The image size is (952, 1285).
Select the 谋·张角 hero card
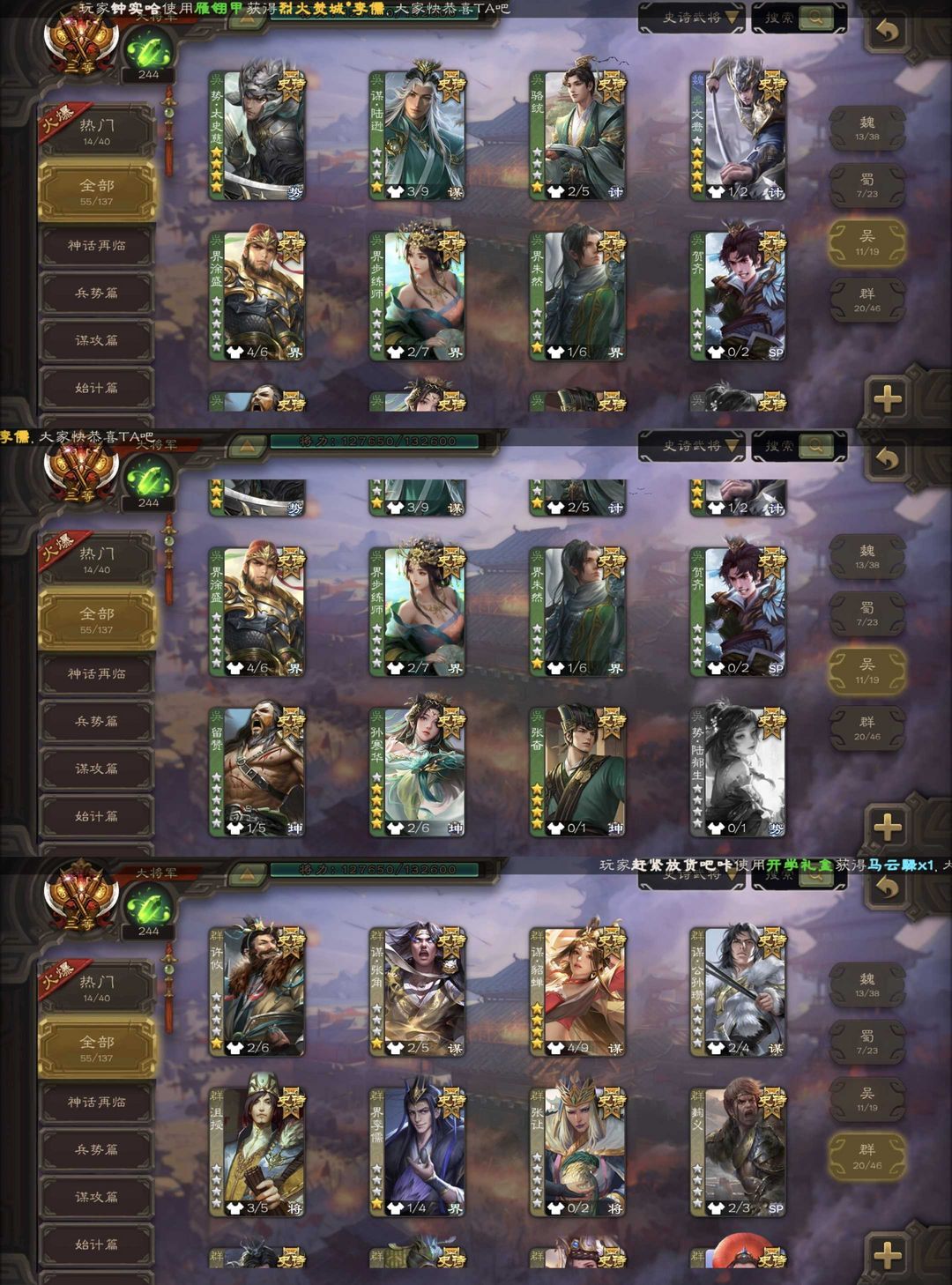[x=417, y=992]
